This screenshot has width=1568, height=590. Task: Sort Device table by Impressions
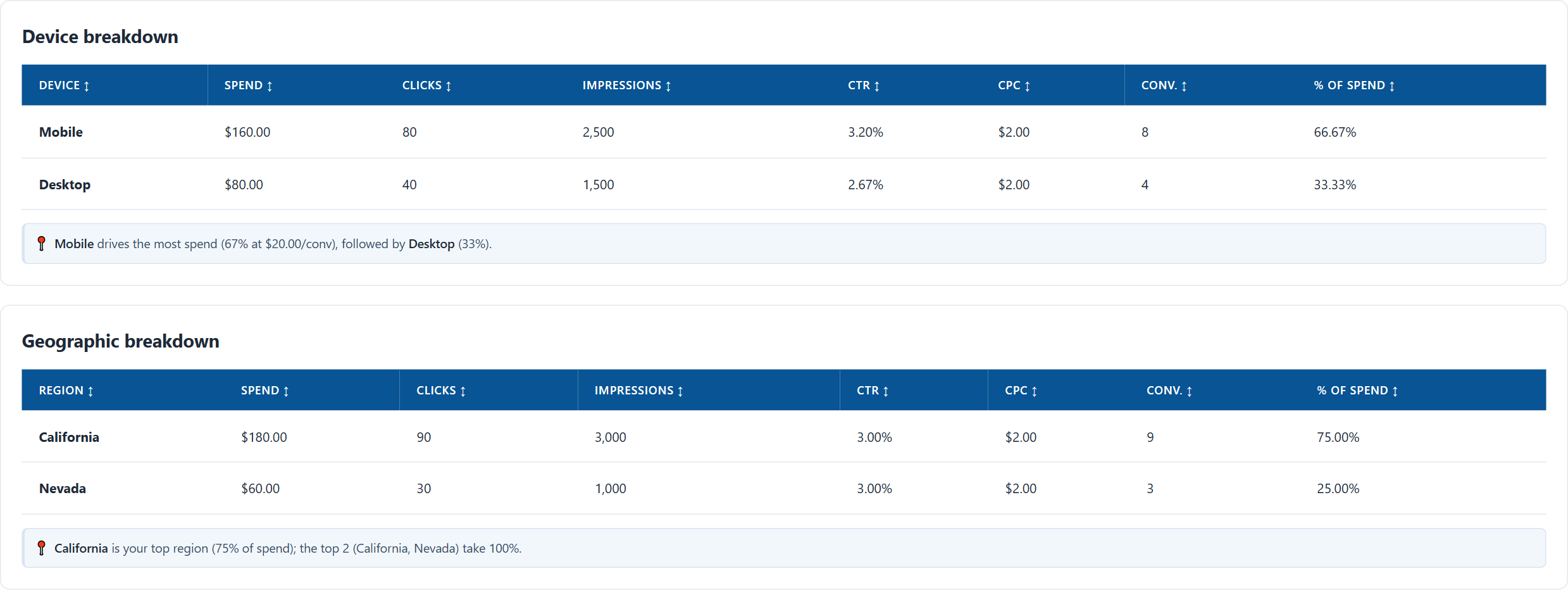[626, 85]
